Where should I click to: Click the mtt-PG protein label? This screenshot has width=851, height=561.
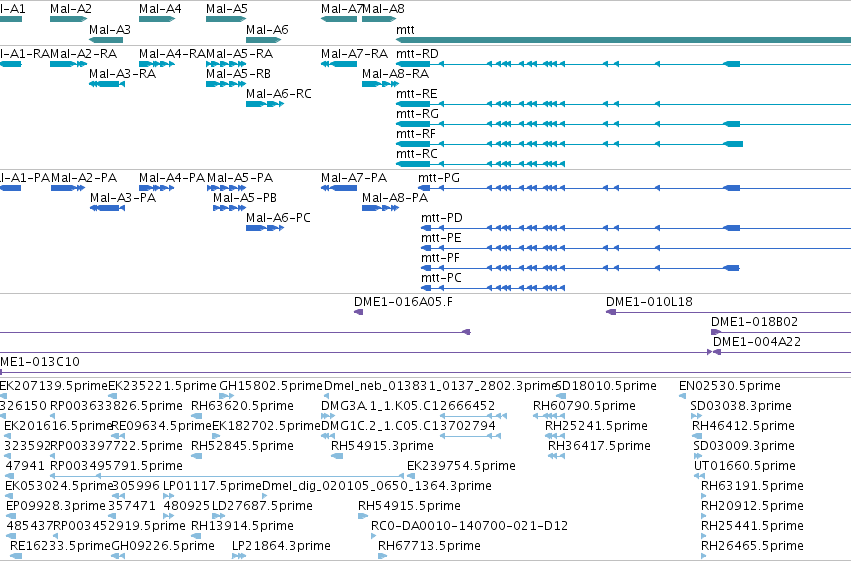pos(439,178)
